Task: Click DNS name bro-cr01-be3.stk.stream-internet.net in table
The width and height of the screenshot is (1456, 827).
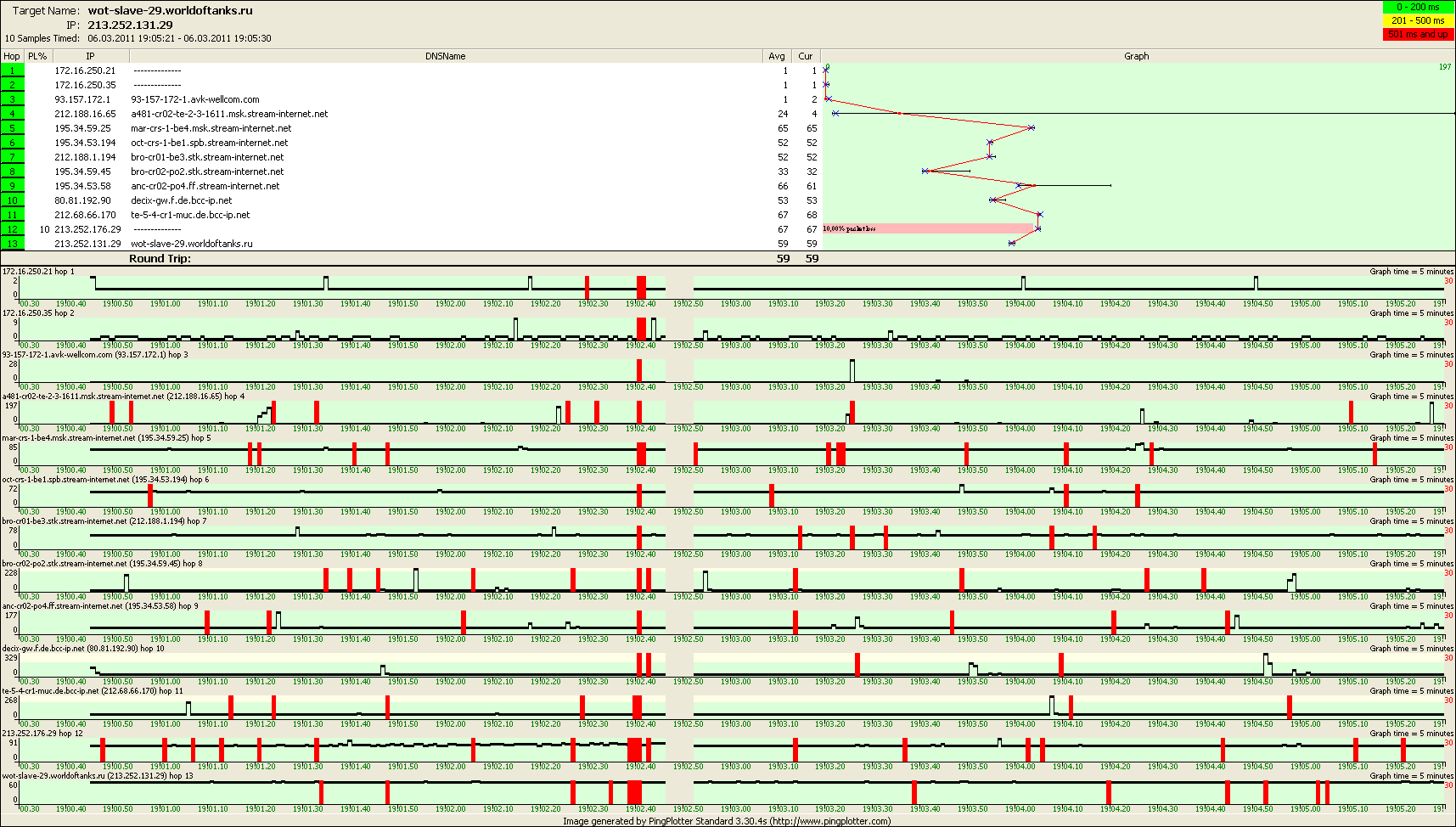Action: pyautogui.click(x=207, y=157)
